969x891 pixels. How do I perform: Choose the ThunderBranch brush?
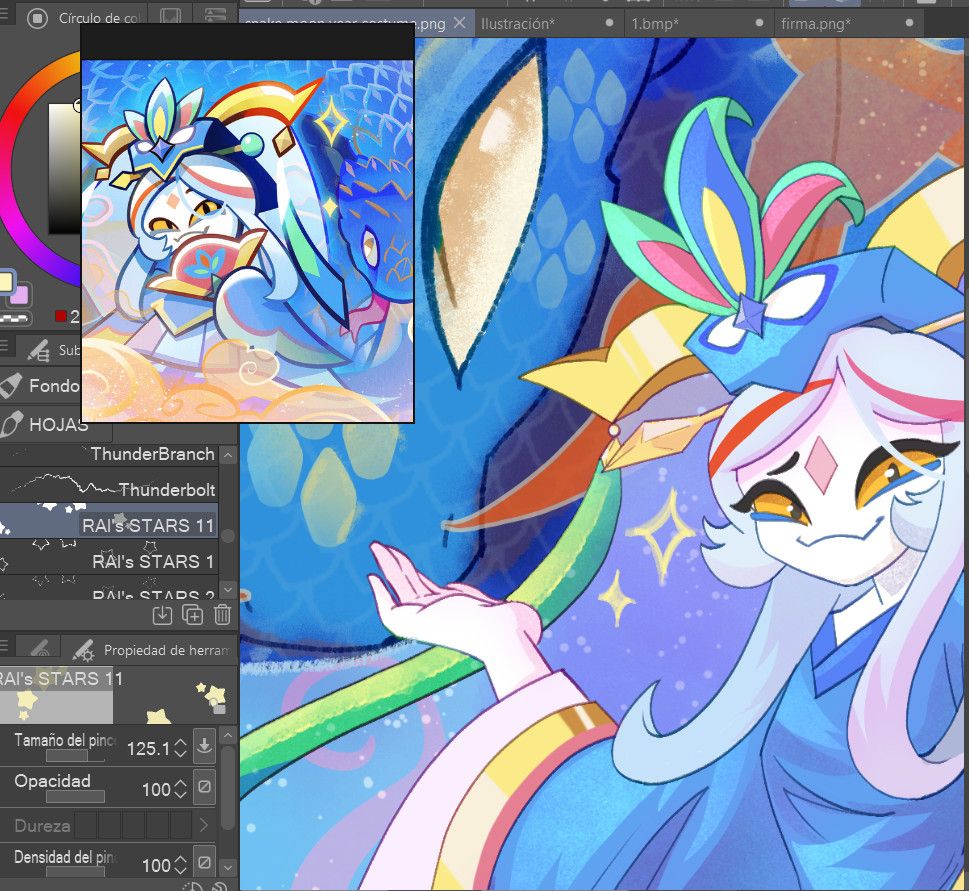coord(109,454)
